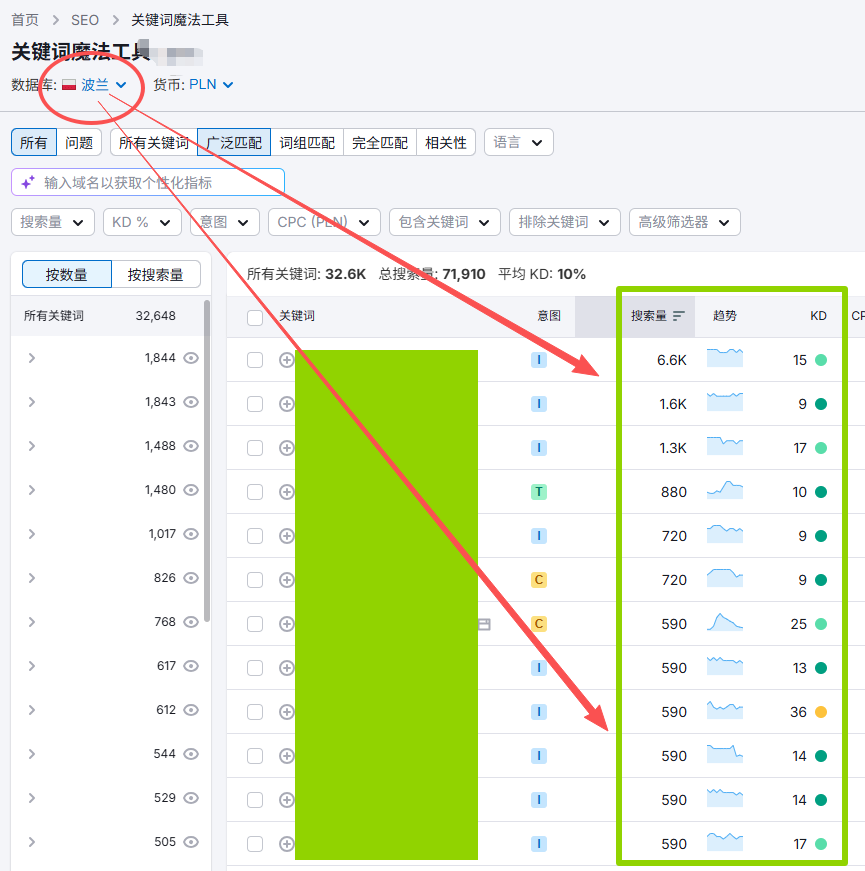Select the 所有 tab
Screen dimensions: 865x871
(34, 142)
